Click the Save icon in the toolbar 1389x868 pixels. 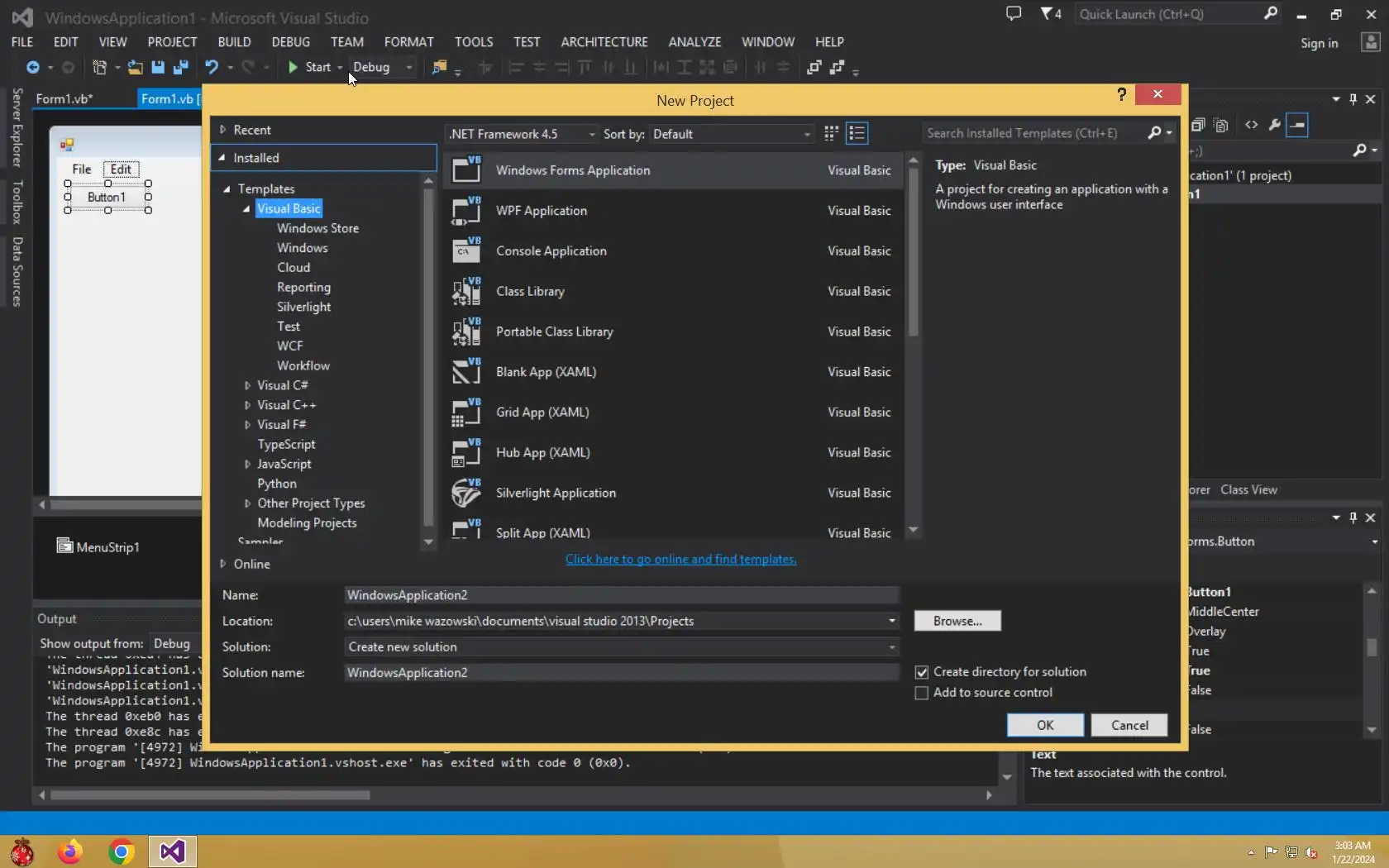[x=158, y=67]
